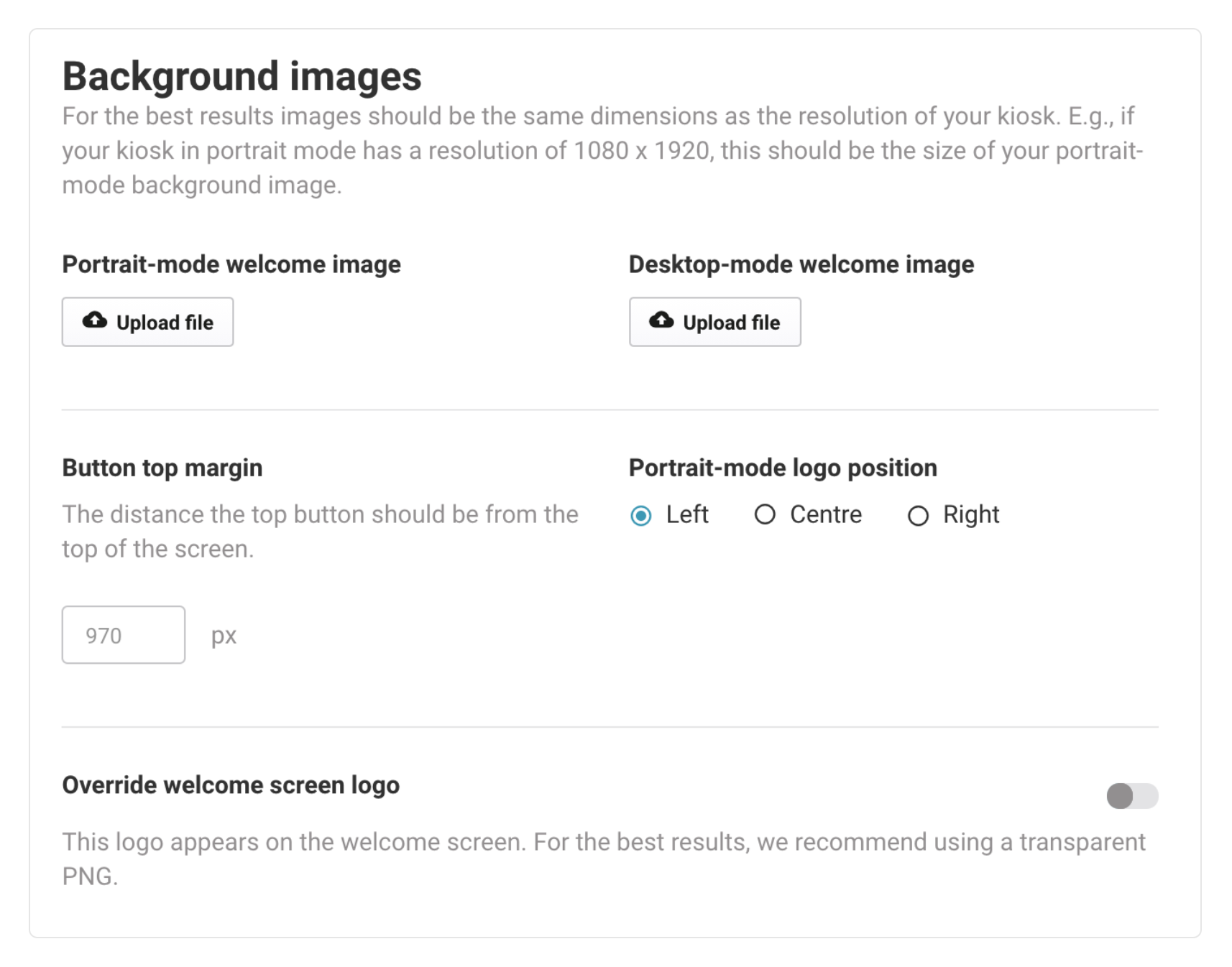Click the "Portrait-mode welcome image" label
The height and width of the screenshot is (967, 1232).
(231, 264)
